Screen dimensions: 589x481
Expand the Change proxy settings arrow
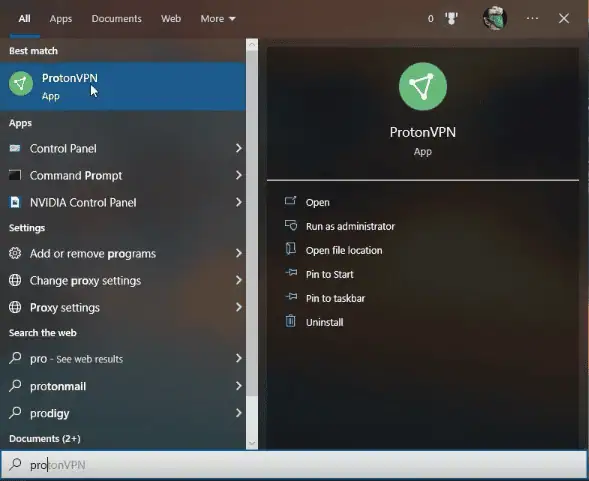point(239,280)
